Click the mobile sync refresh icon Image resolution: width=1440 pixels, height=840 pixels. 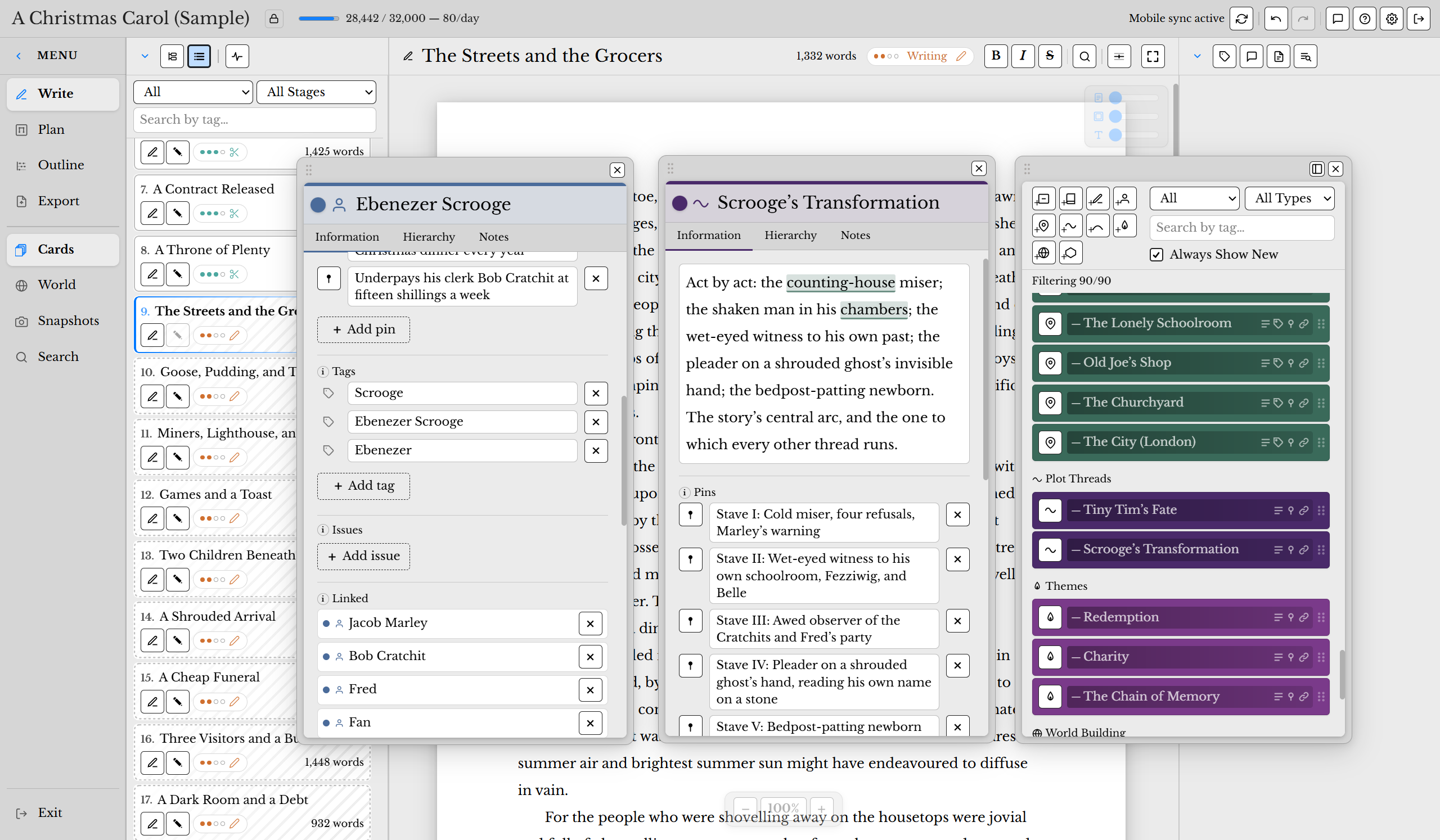(x=1241, y=19)
